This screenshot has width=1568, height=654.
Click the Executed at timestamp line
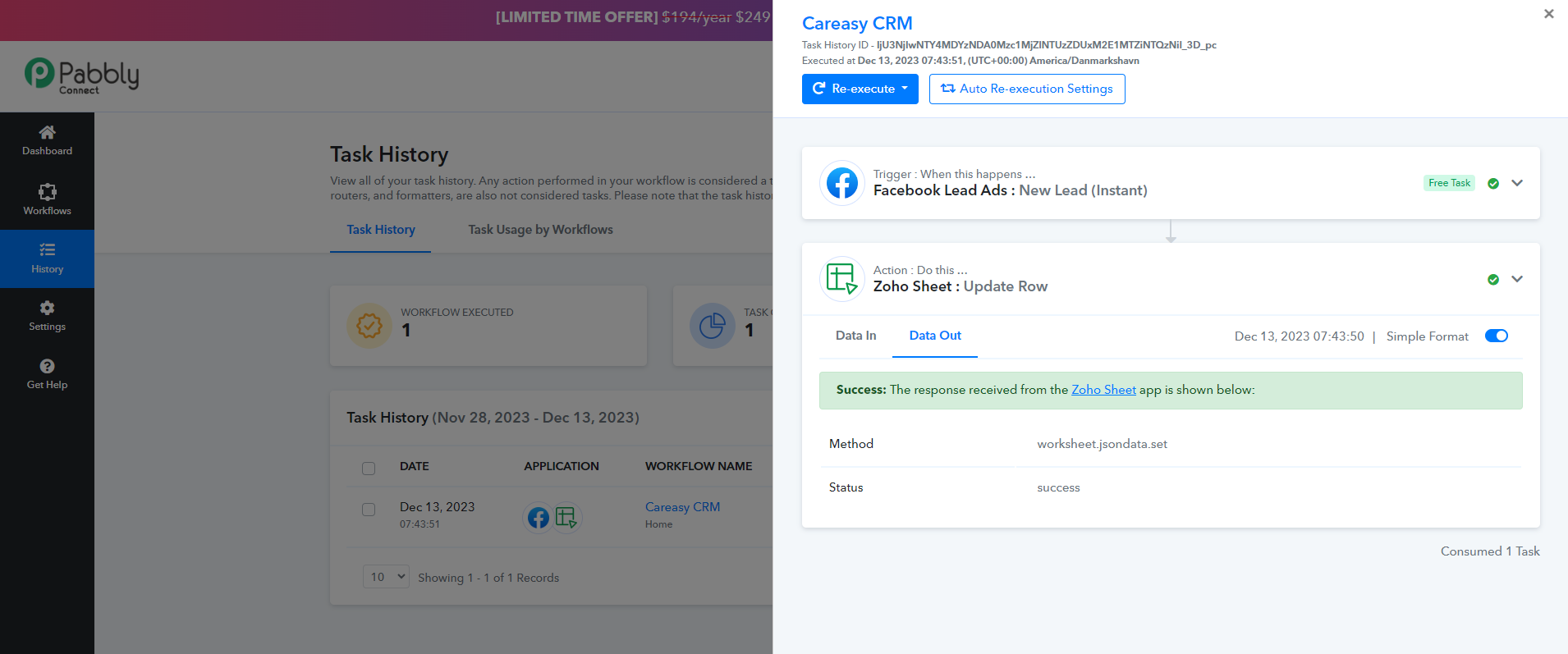pyautogui.click(x=970, y=61)
